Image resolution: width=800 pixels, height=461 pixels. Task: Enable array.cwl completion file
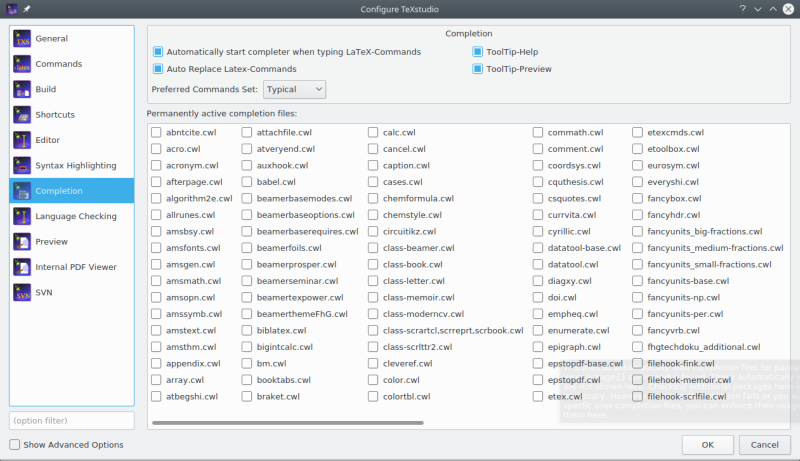156,380
